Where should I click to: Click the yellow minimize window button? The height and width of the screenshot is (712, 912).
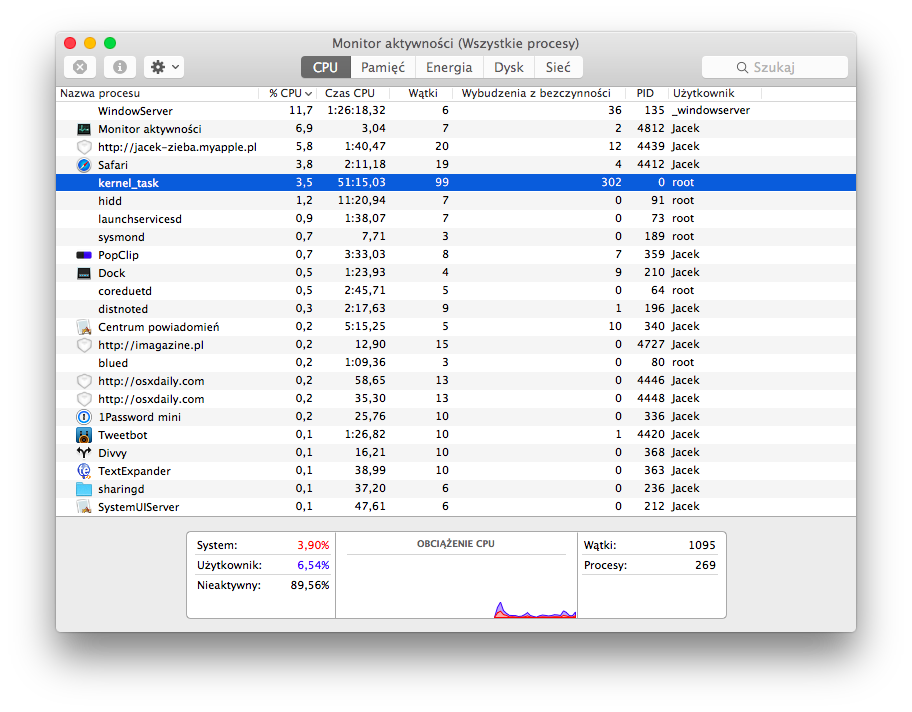pos(90,43)
